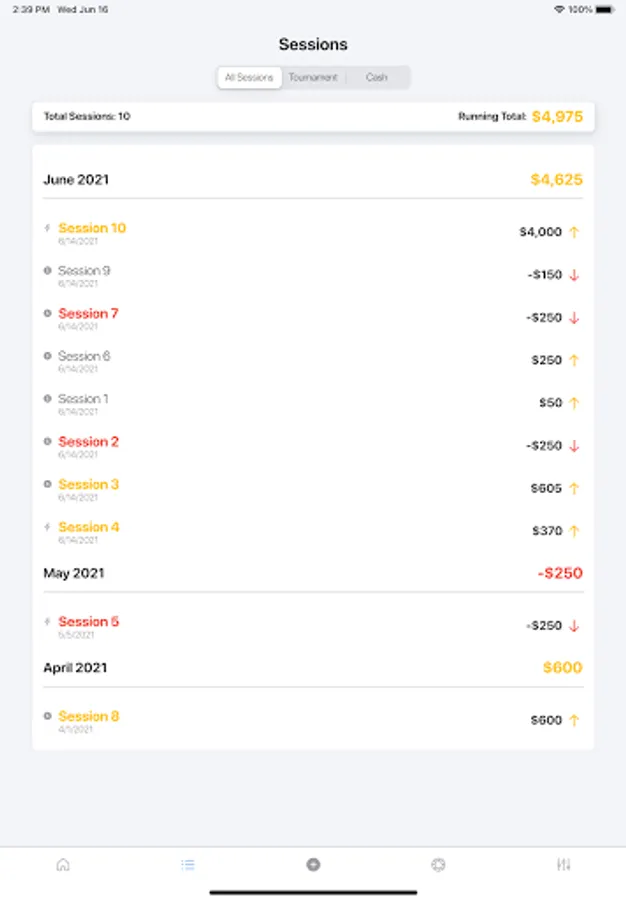The width and height of the screenshot is (626, 900).
Task: Open the sliders settings icon
Action: pos(563,865)
